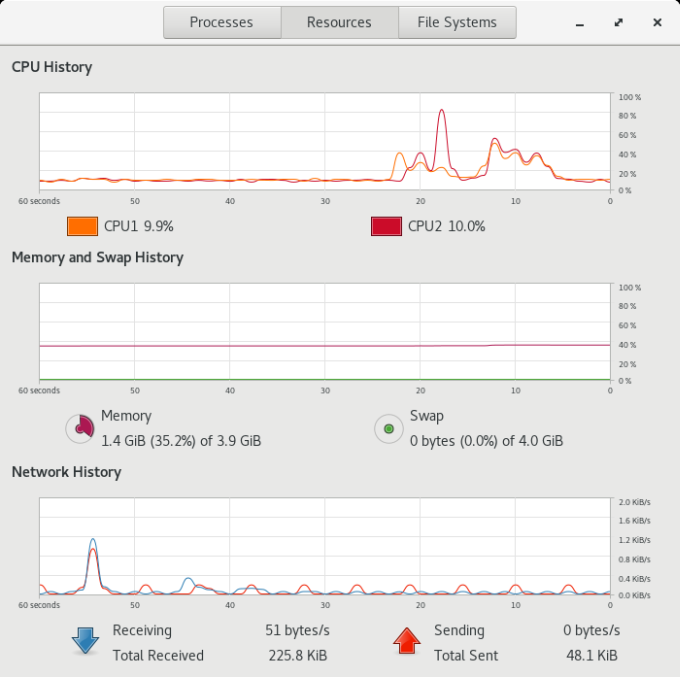Click the Memory pie chart icon
Viewport: 680px width, 677px height.
tap(80, 429)
